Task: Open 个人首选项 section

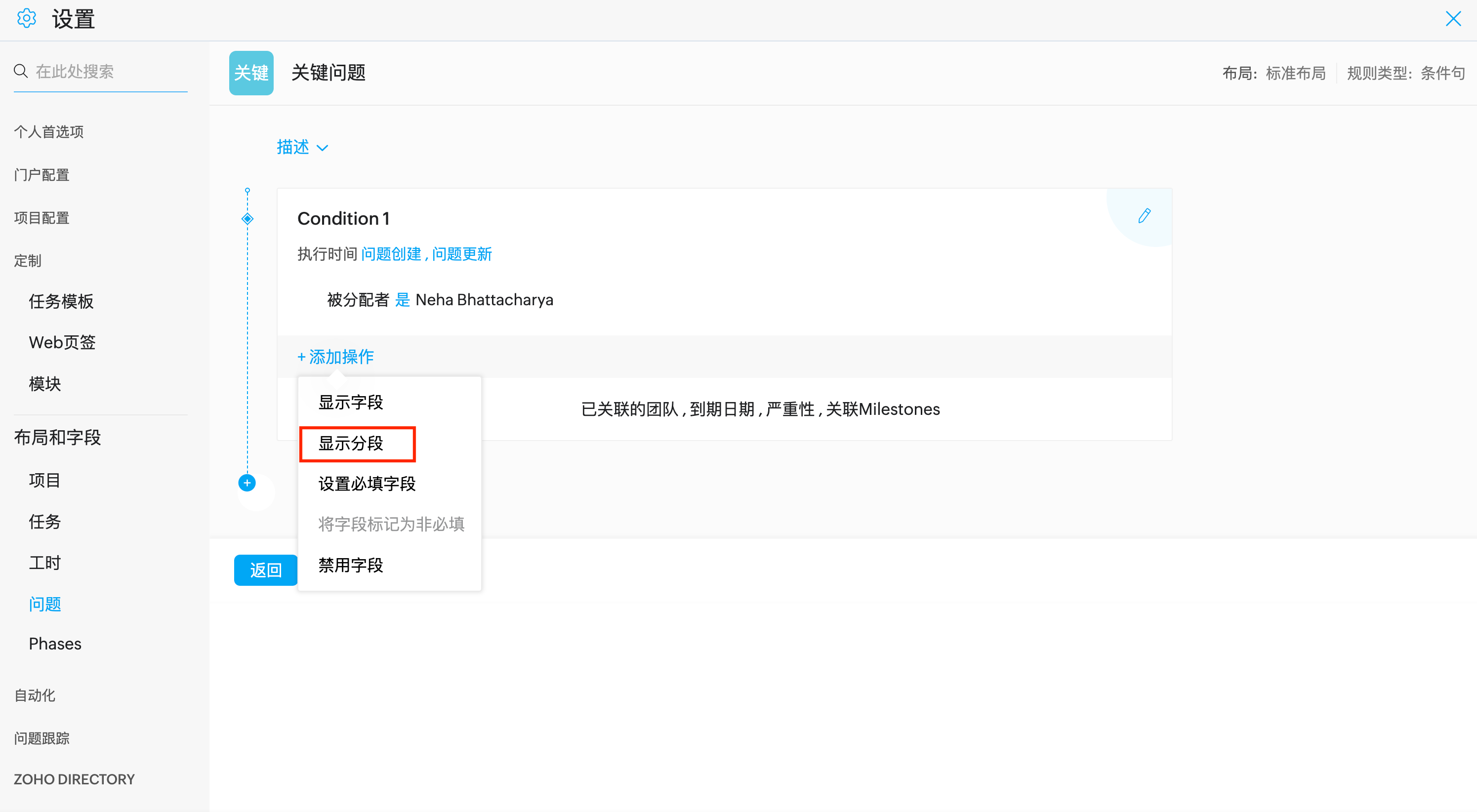Action: 49,132
